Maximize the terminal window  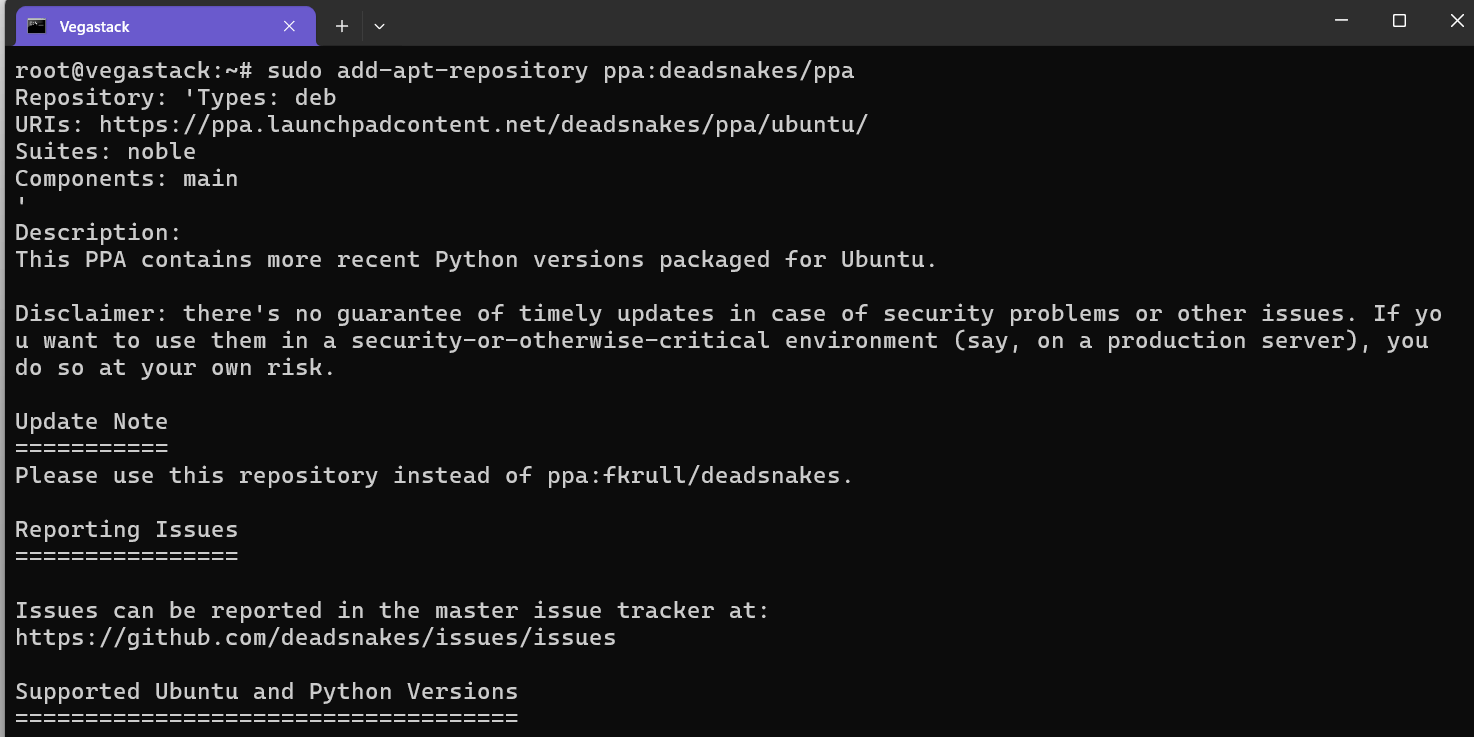(1399, 21)
